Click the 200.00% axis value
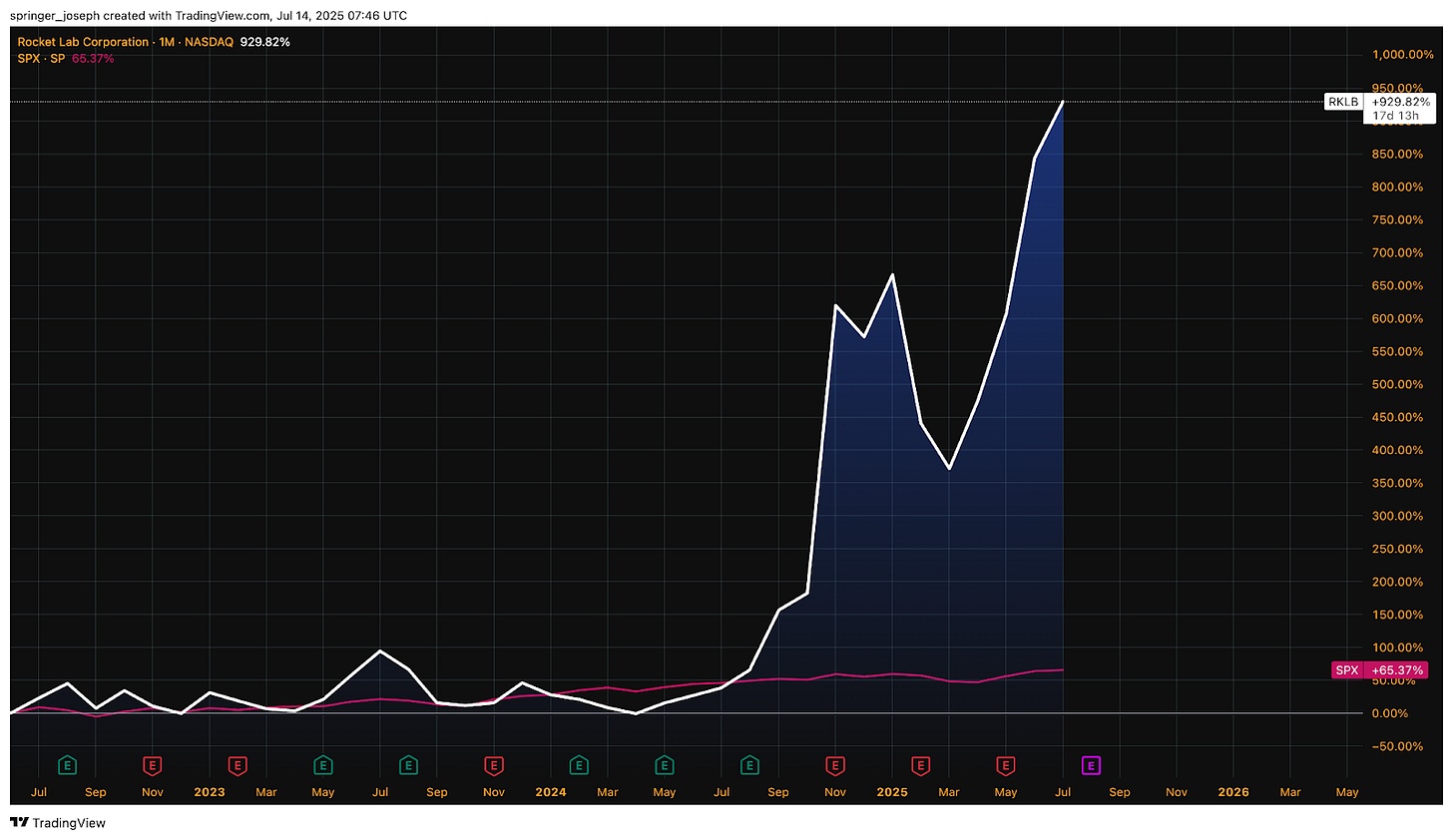 1398,582
